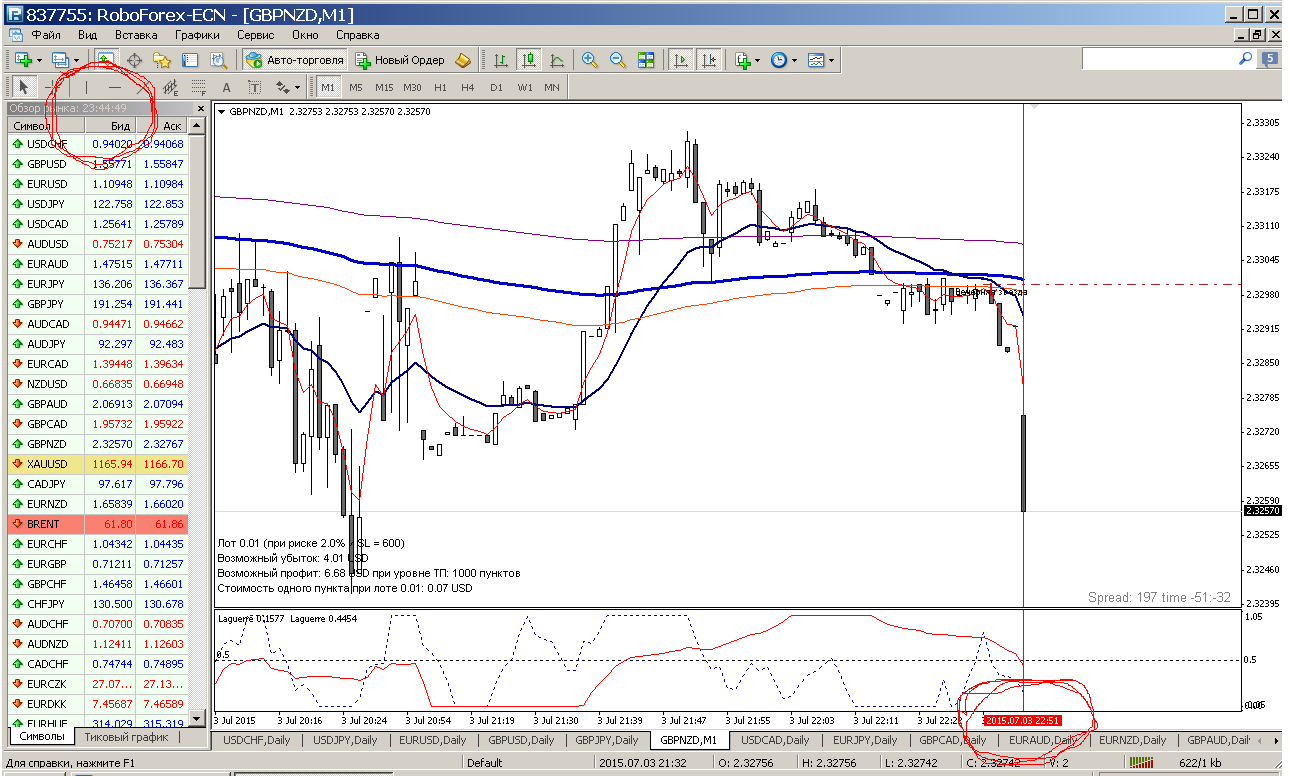Image resolution: width=1290 pixels, height=776 pixels.
Task: Select the GBPNZD row in Market Watch
Action: click(x=97, y=444)
